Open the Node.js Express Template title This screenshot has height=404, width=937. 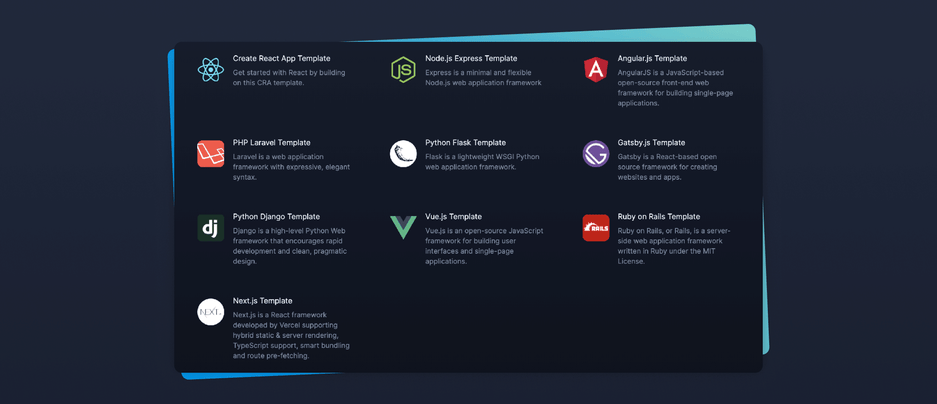[471, 59]
